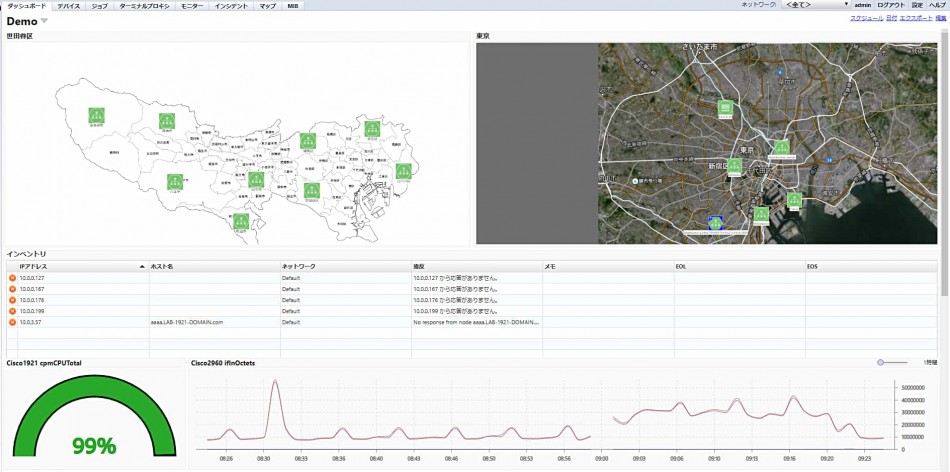Click the スケジュール link

[x=866, y=19]
